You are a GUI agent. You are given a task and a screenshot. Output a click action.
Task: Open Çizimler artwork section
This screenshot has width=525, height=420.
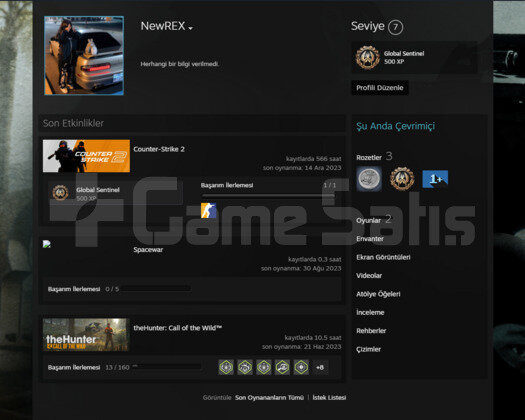click(368, 349)
